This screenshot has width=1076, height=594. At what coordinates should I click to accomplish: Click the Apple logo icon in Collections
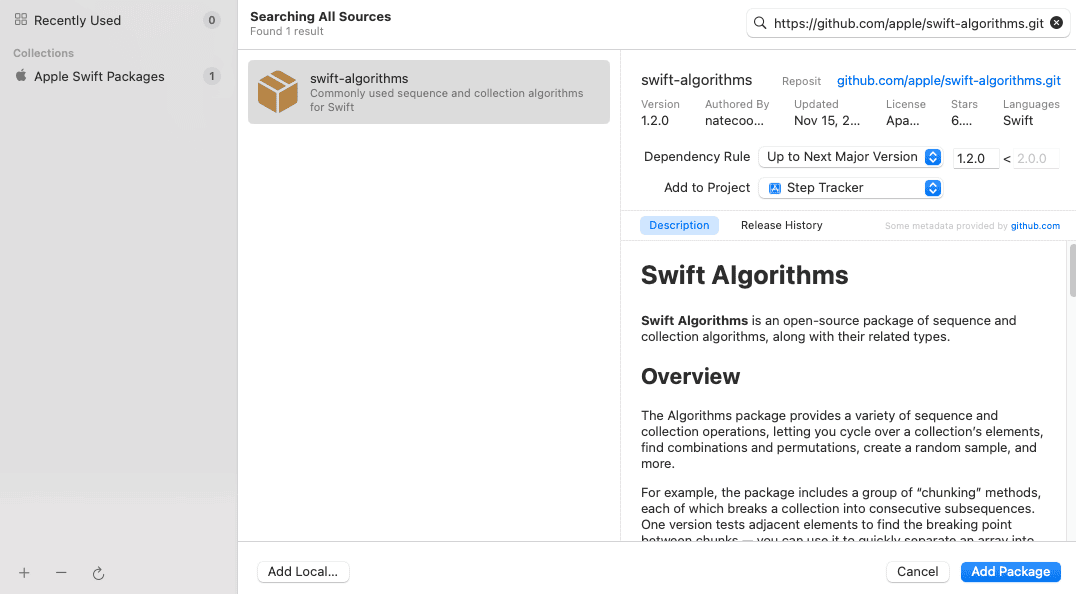[21, 75]
